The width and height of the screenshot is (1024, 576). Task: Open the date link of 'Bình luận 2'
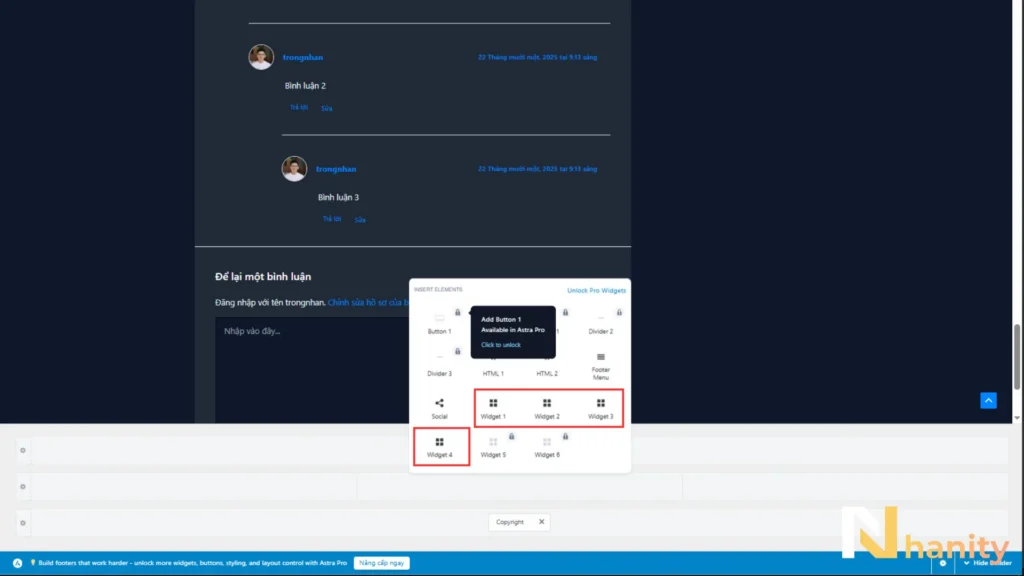point(537,57)
